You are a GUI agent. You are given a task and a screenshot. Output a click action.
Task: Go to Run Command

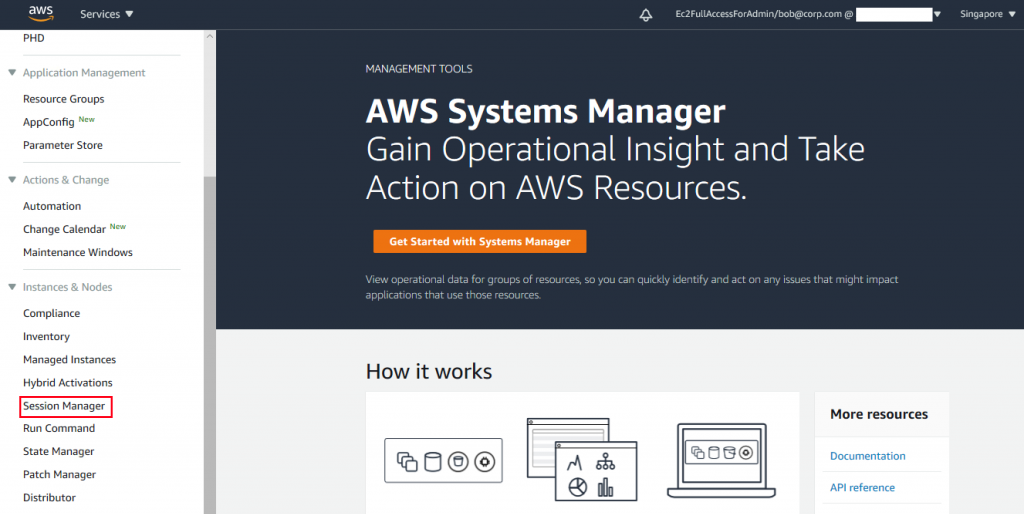pos(59,428)
